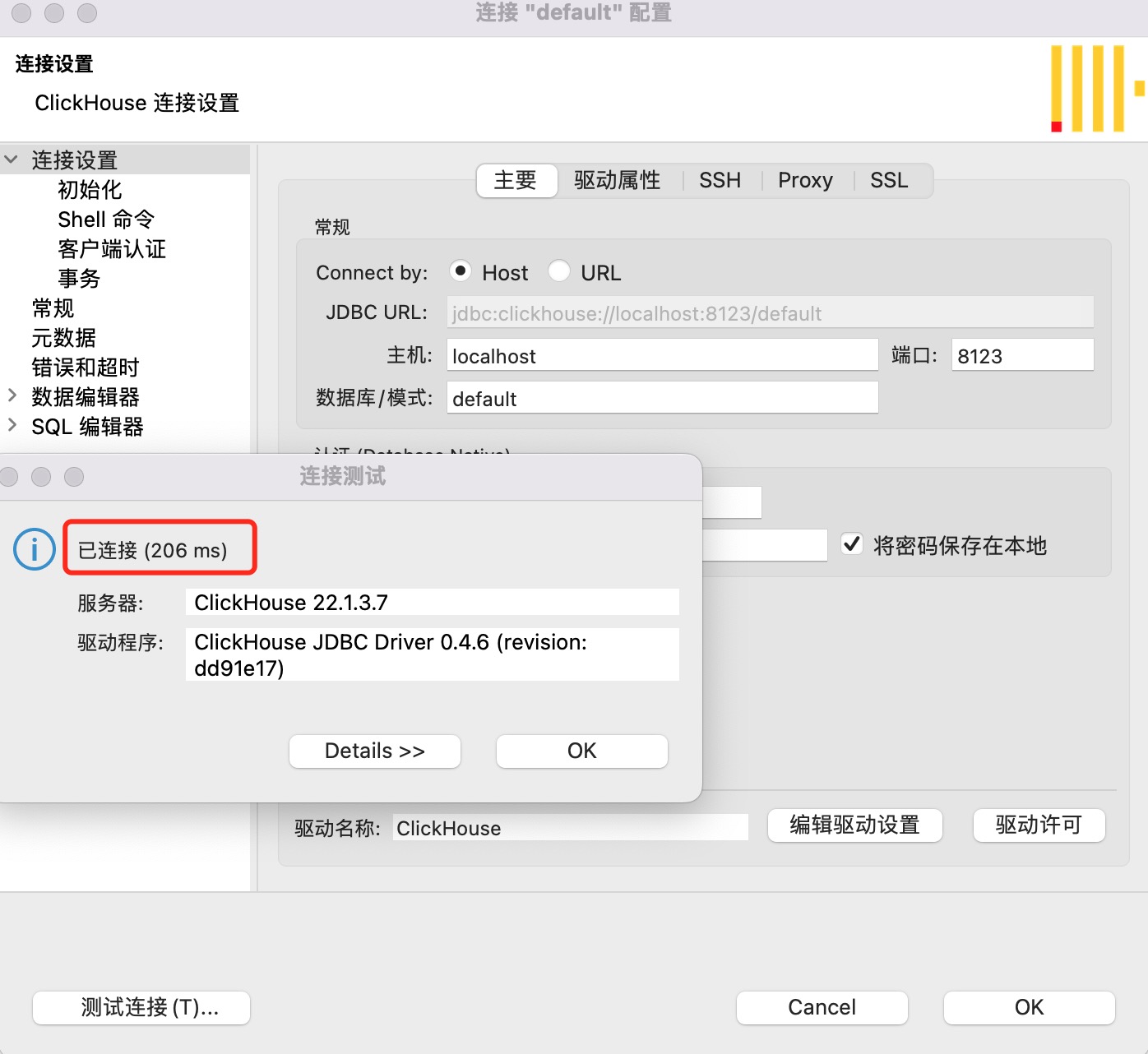
Task: Expand the 数据编辑器 tree node
Action: point(12,395)
